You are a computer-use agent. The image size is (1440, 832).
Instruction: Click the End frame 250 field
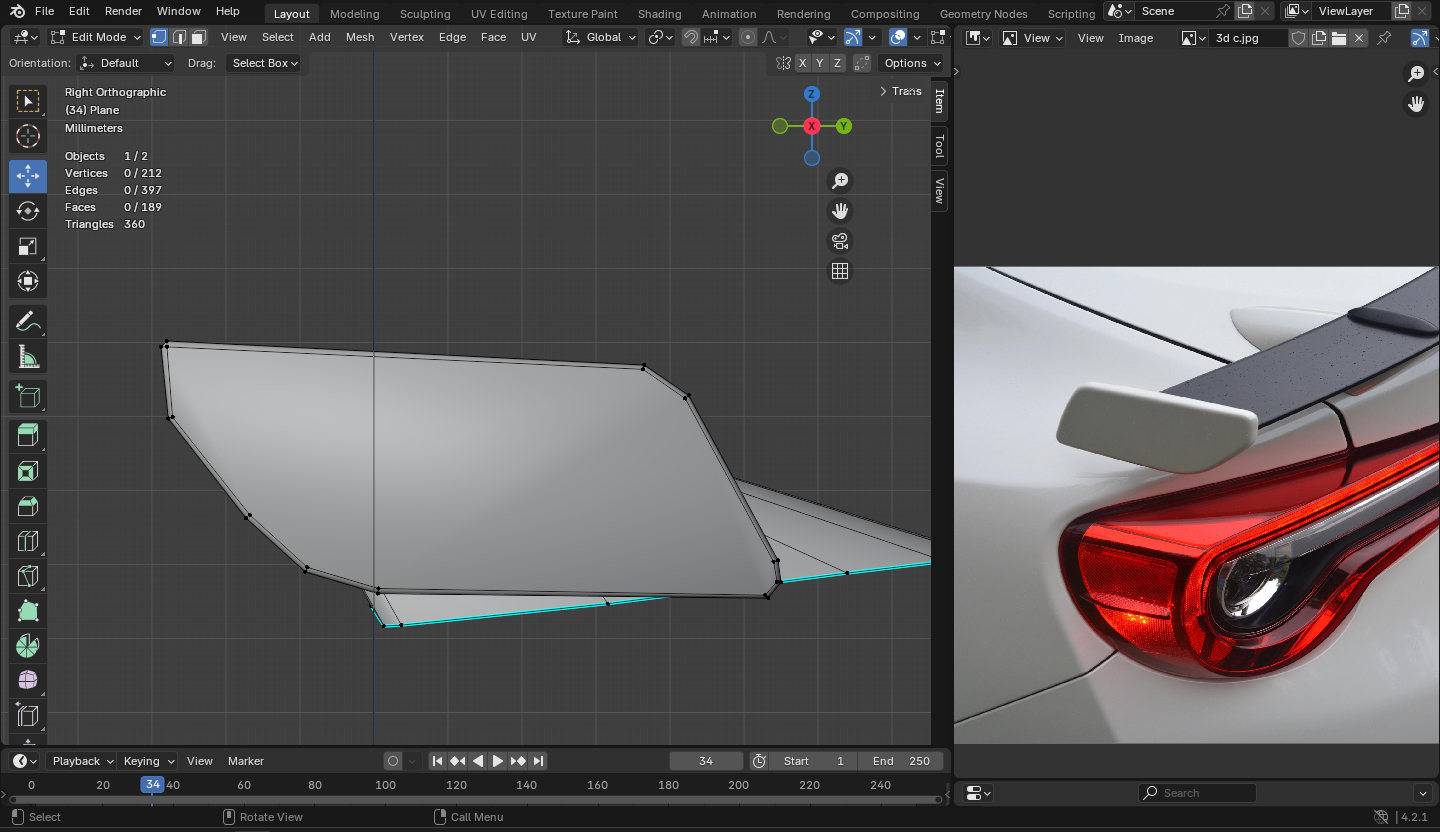[x=900, y=761]
